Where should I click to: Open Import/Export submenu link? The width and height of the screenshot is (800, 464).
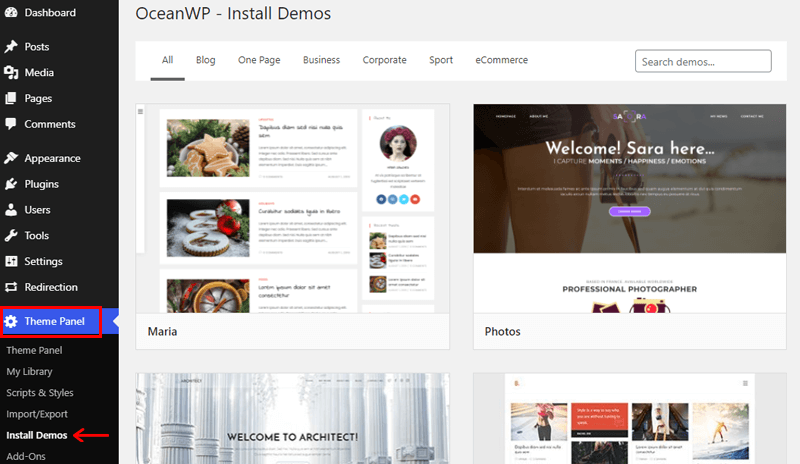(37, 414)
